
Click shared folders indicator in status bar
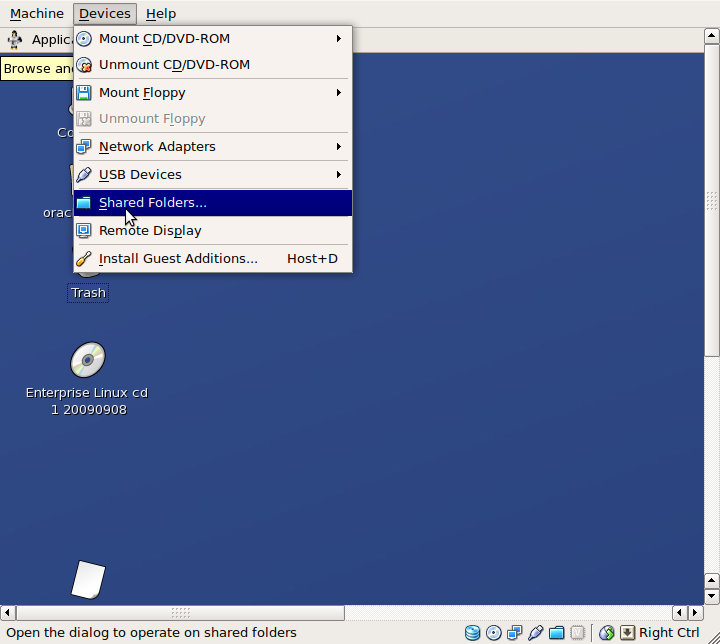(557, 633)
